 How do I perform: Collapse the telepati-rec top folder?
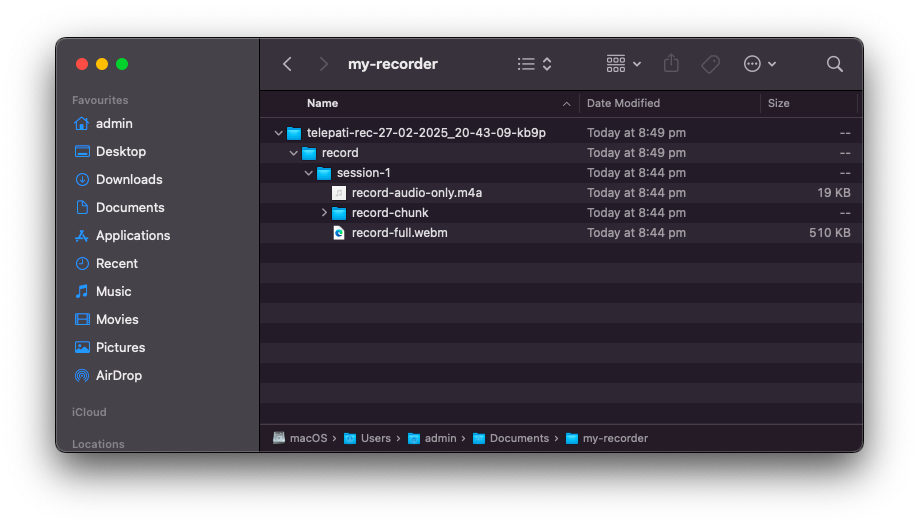pos(278,133)
